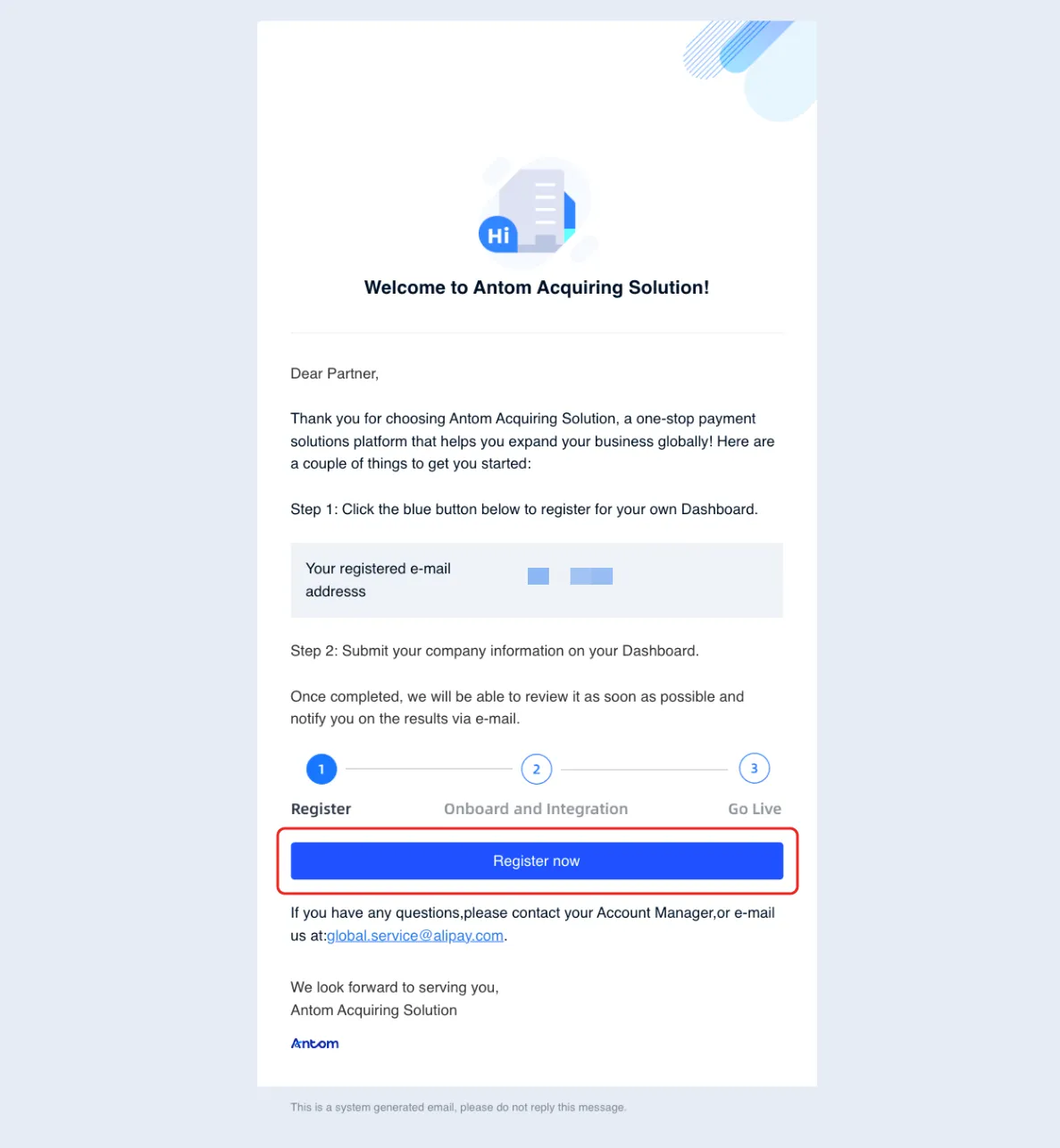The width and height of the screenshot is (1060, 1148).
Task: Open the global.service@alipay.com email link
Action: [415, 936]
